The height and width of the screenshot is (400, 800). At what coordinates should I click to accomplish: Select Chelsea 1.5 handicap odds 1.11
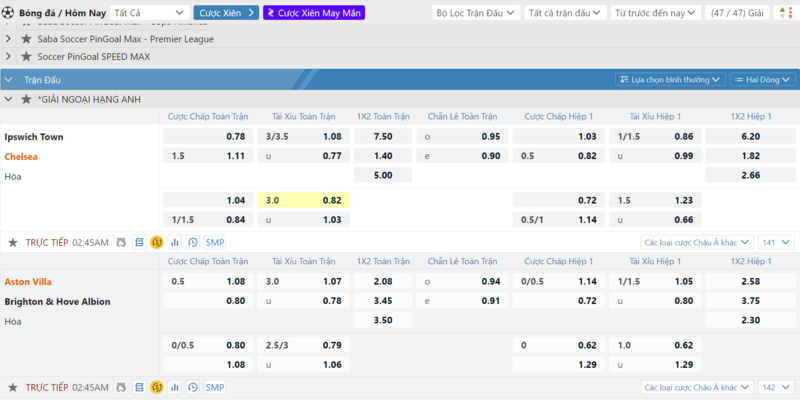[208, 156]
